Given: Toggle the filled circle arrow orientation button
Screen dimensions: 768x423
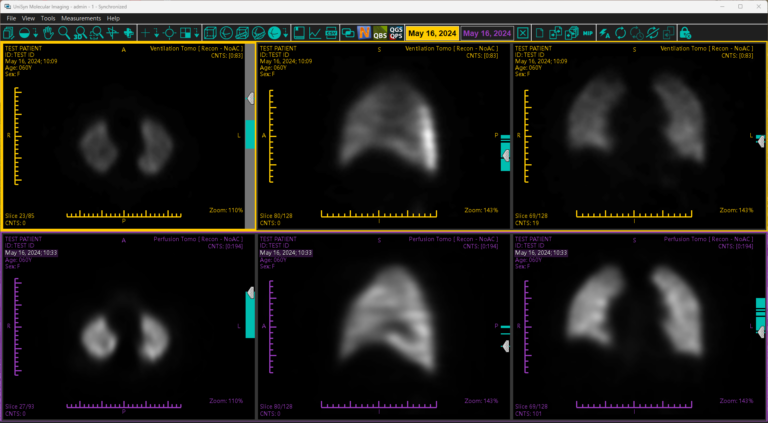Looking at the screenshot, I should [x=274, y=33].
